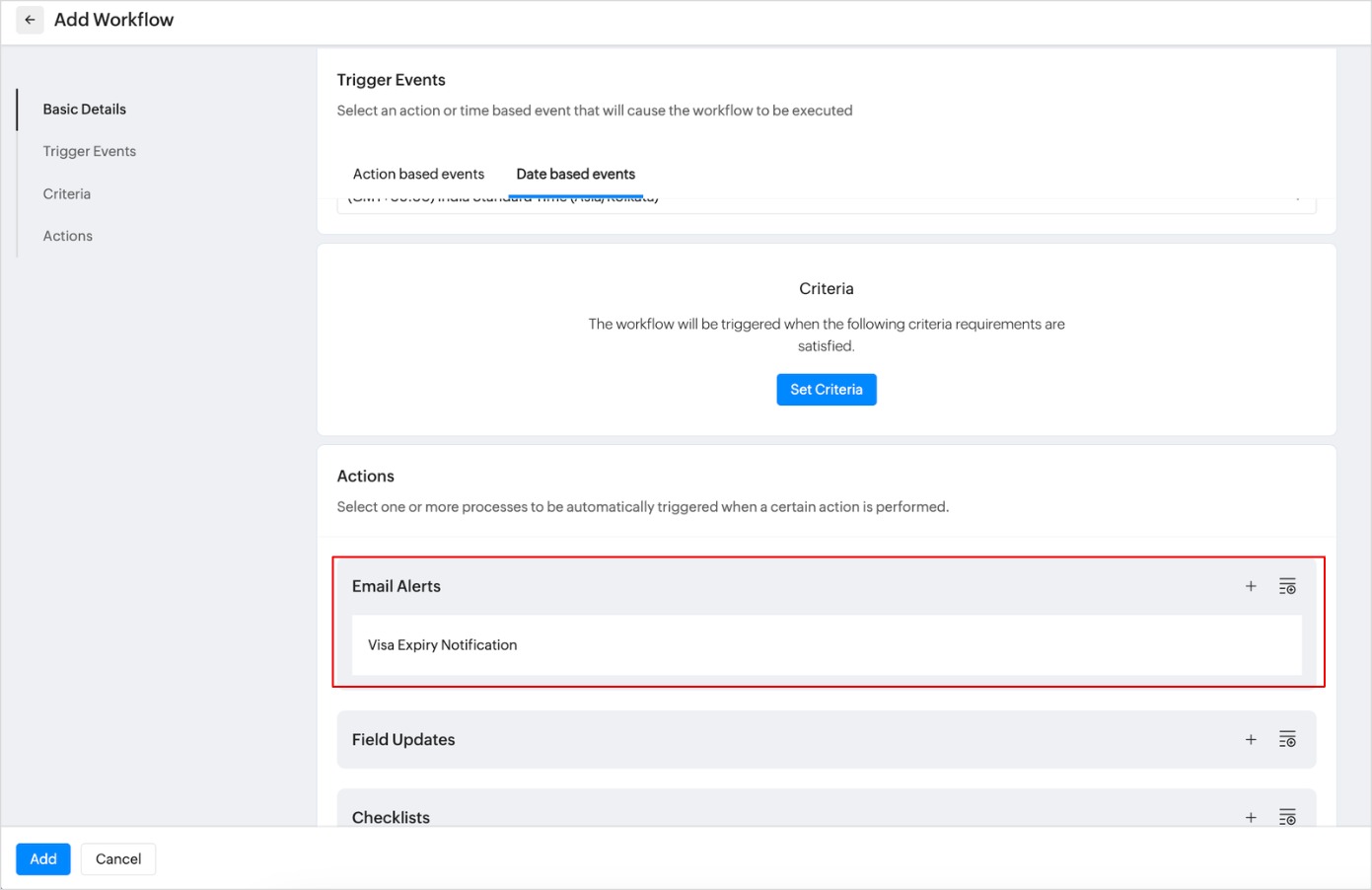Image resolution: width=1372 pixels, height=890 pixels.
Task: Click the Field Updates section header
Action: point(403,739)
